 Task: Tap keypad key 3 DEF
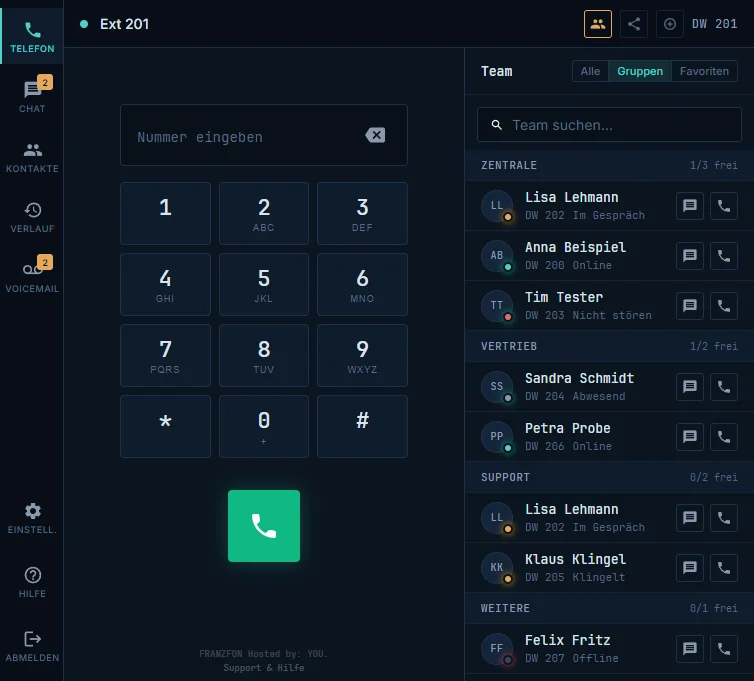tap(363, 214)
